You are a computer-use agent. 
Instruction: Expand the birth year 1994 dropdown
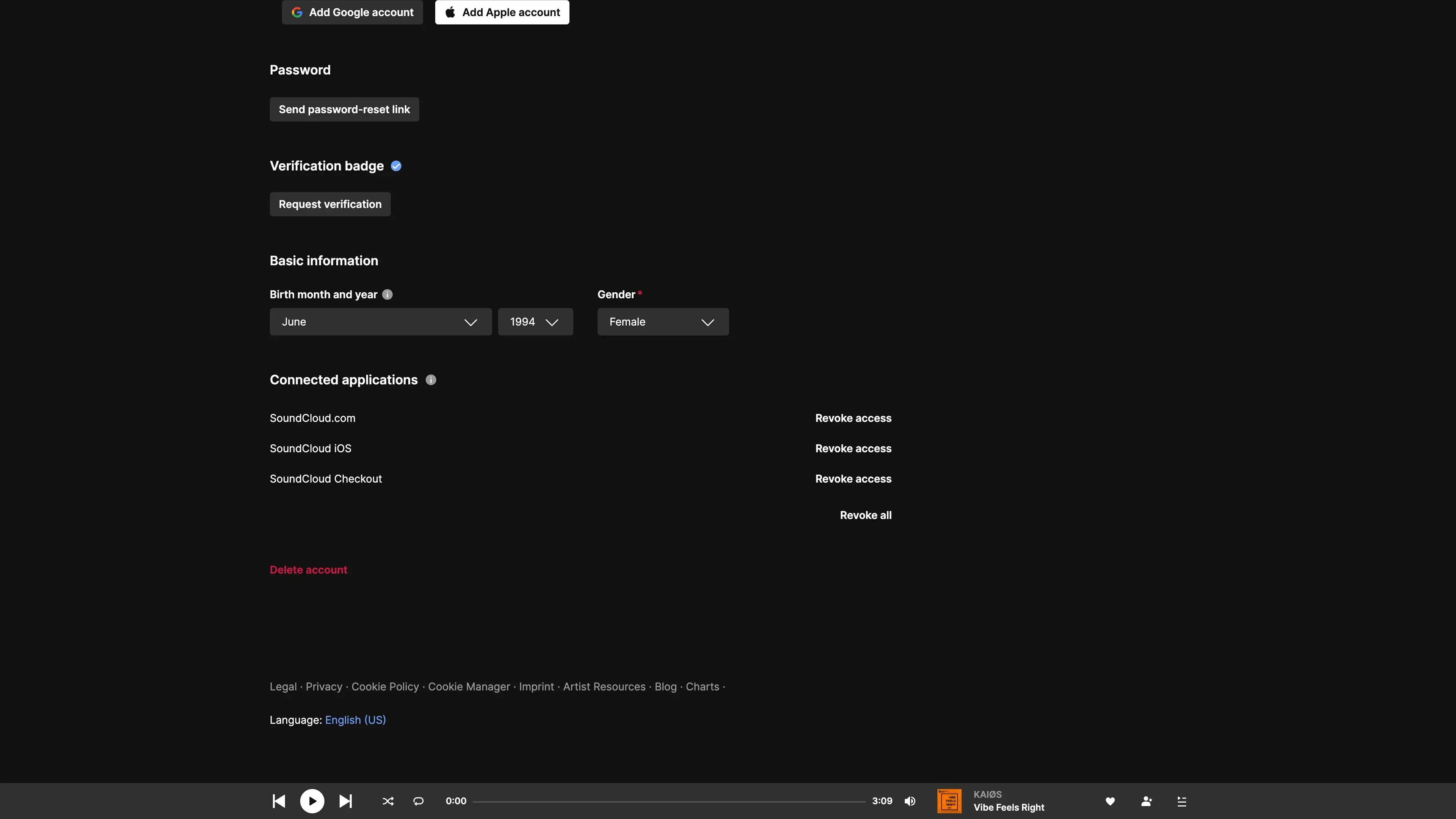(x=535, y=322)
